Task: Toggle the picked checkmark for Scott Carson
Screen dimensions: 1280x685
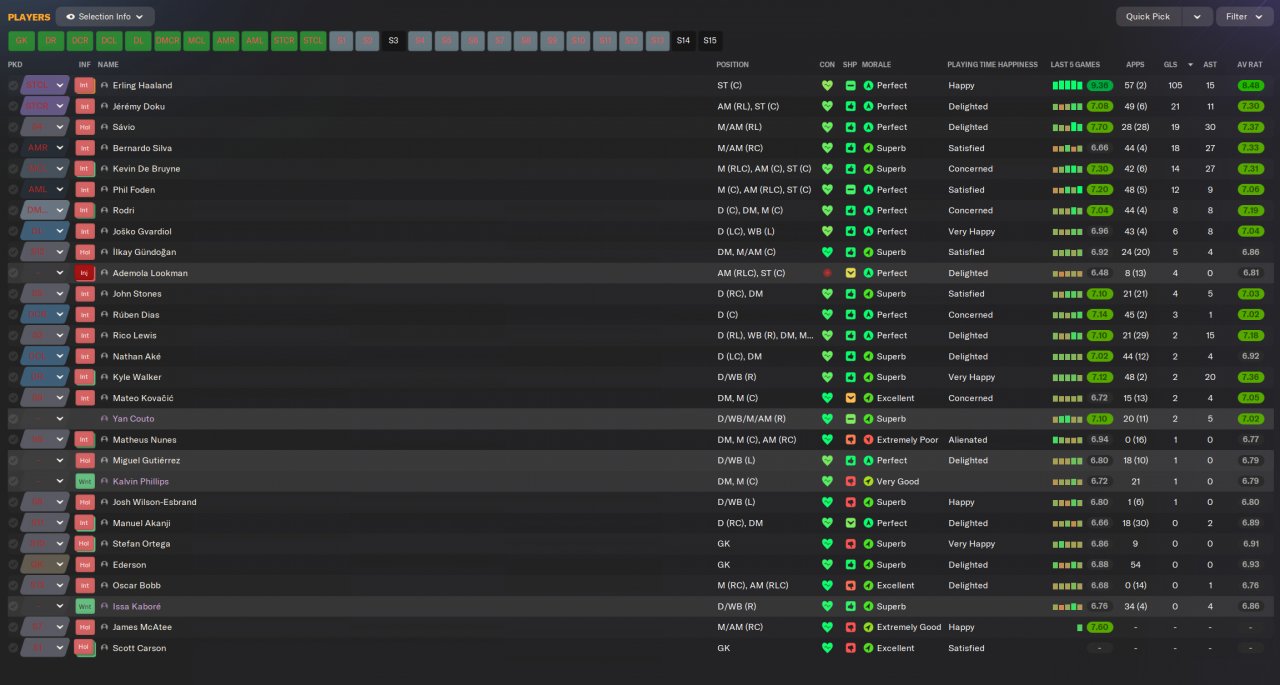Action: tap(13, 648)
